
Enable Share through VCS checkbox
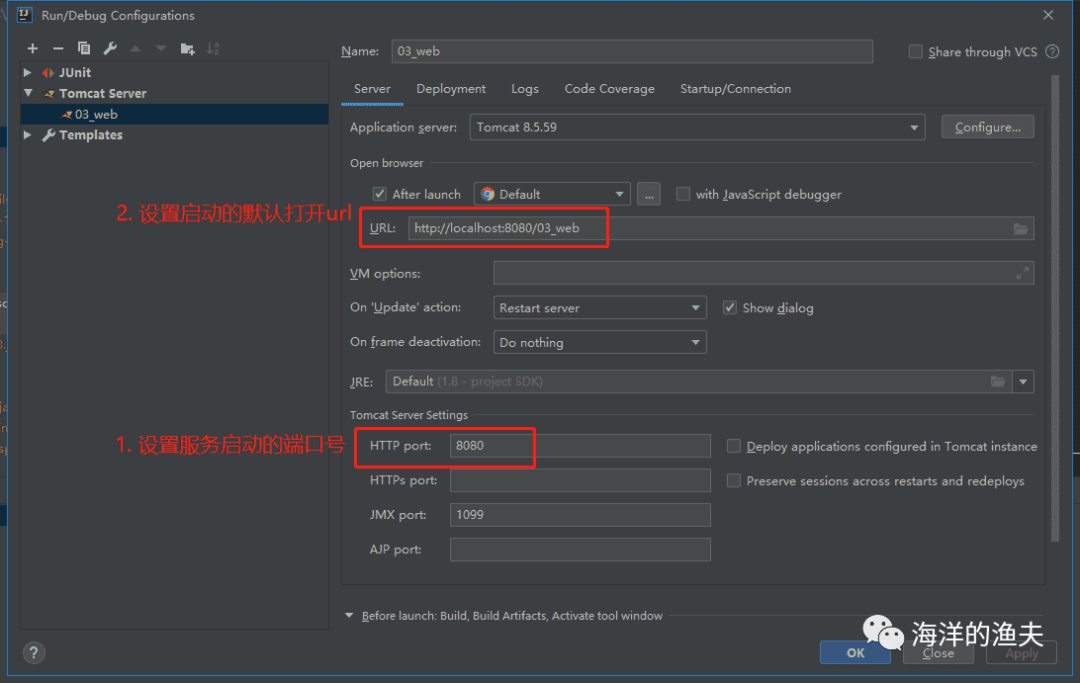915,52
